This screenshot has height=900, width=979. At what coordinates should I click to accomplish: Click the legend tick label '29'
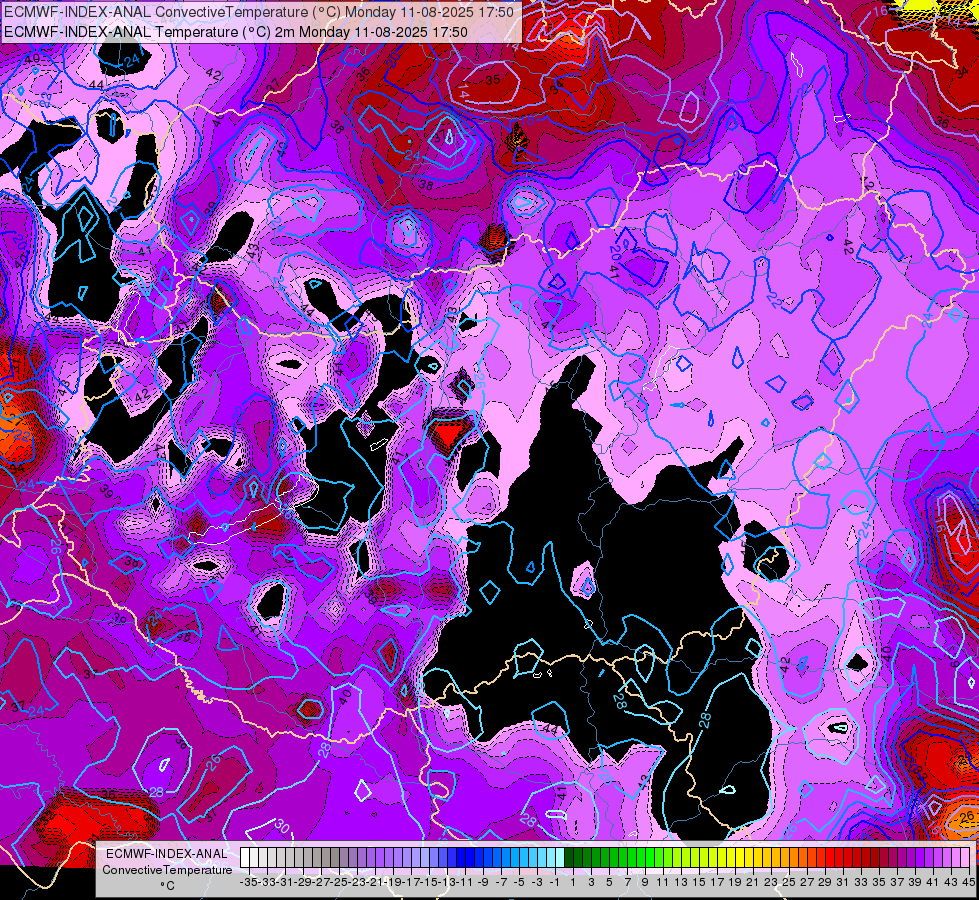click(825, 882)
